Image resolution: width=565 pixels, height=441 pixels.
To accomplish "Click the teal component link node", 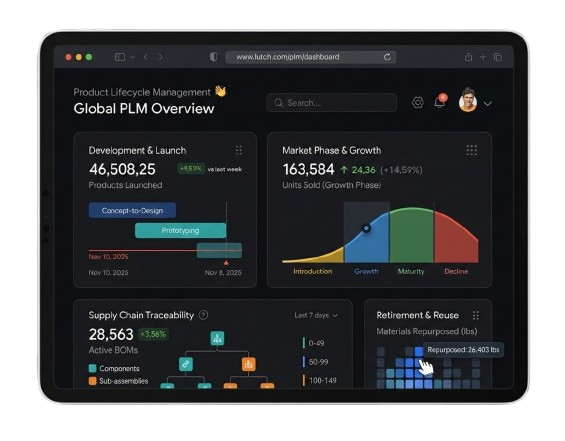I will [186, 364].
